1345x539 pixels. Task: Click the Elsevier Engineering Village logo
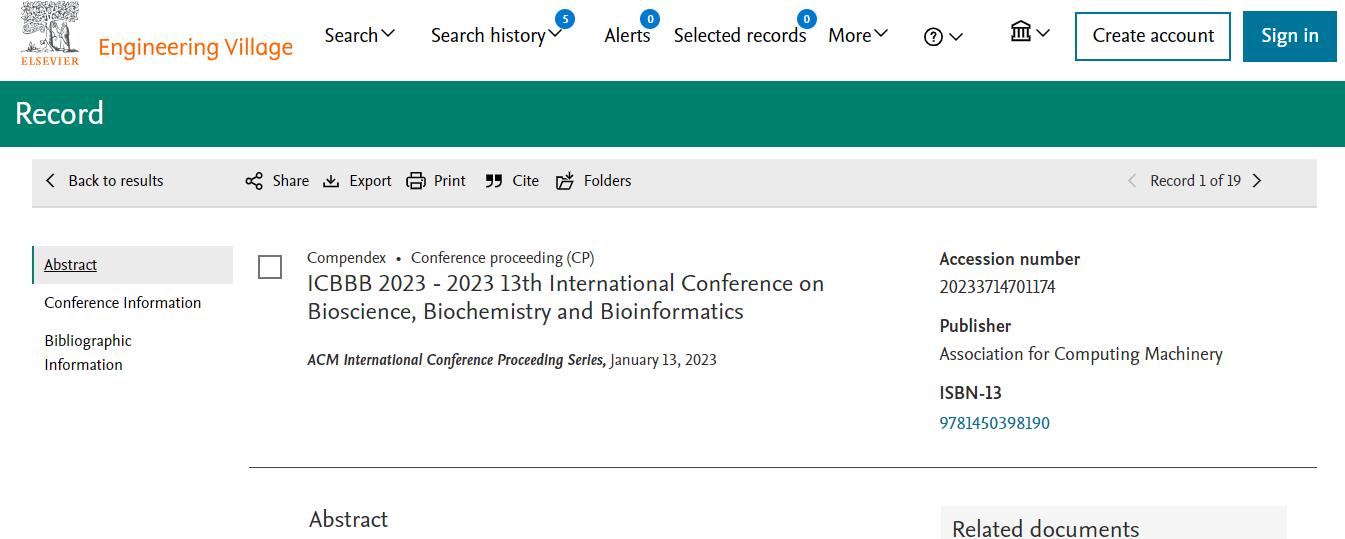157,35
